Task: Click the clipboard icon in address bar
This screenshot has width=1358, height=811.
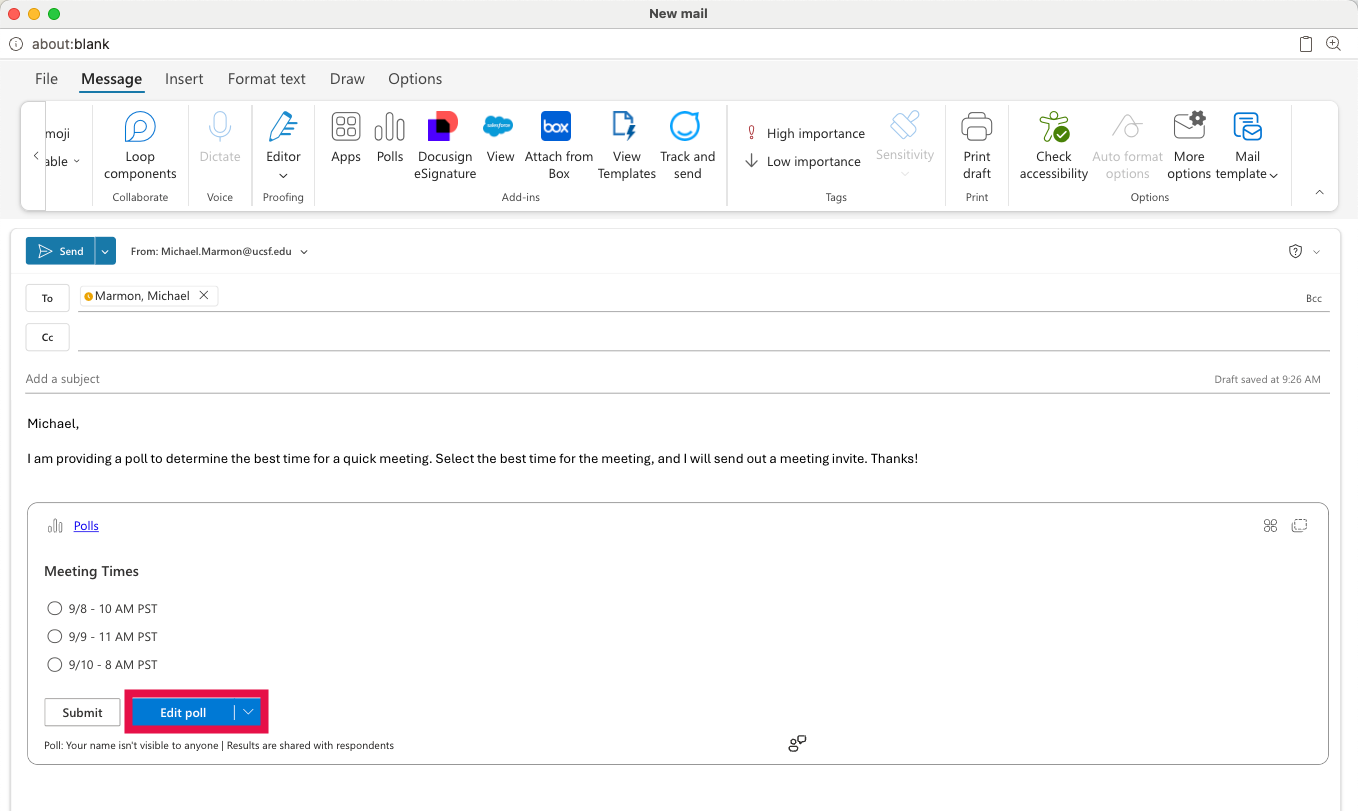Action: [1306, 44]
